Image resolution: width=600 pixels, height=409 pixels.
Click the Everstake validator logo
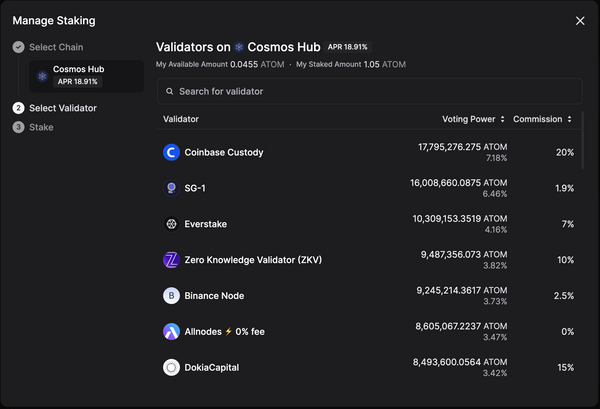[171, 224]
